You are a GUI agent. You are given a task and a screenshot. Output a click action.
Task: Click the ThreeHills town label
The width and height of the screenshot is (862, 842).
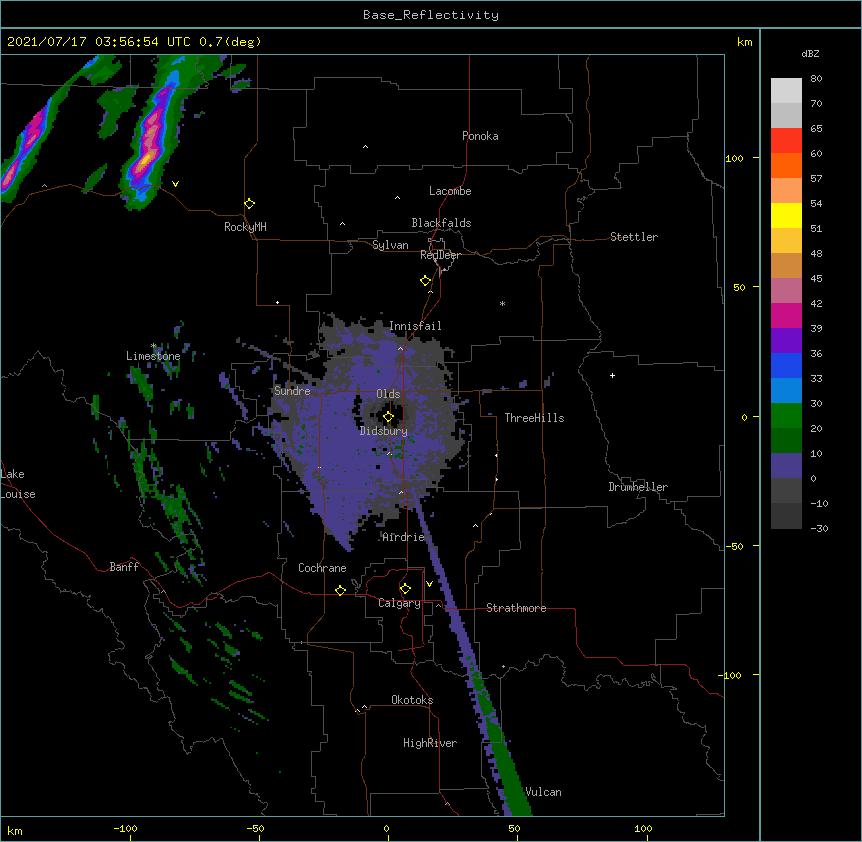click(534, 418)
